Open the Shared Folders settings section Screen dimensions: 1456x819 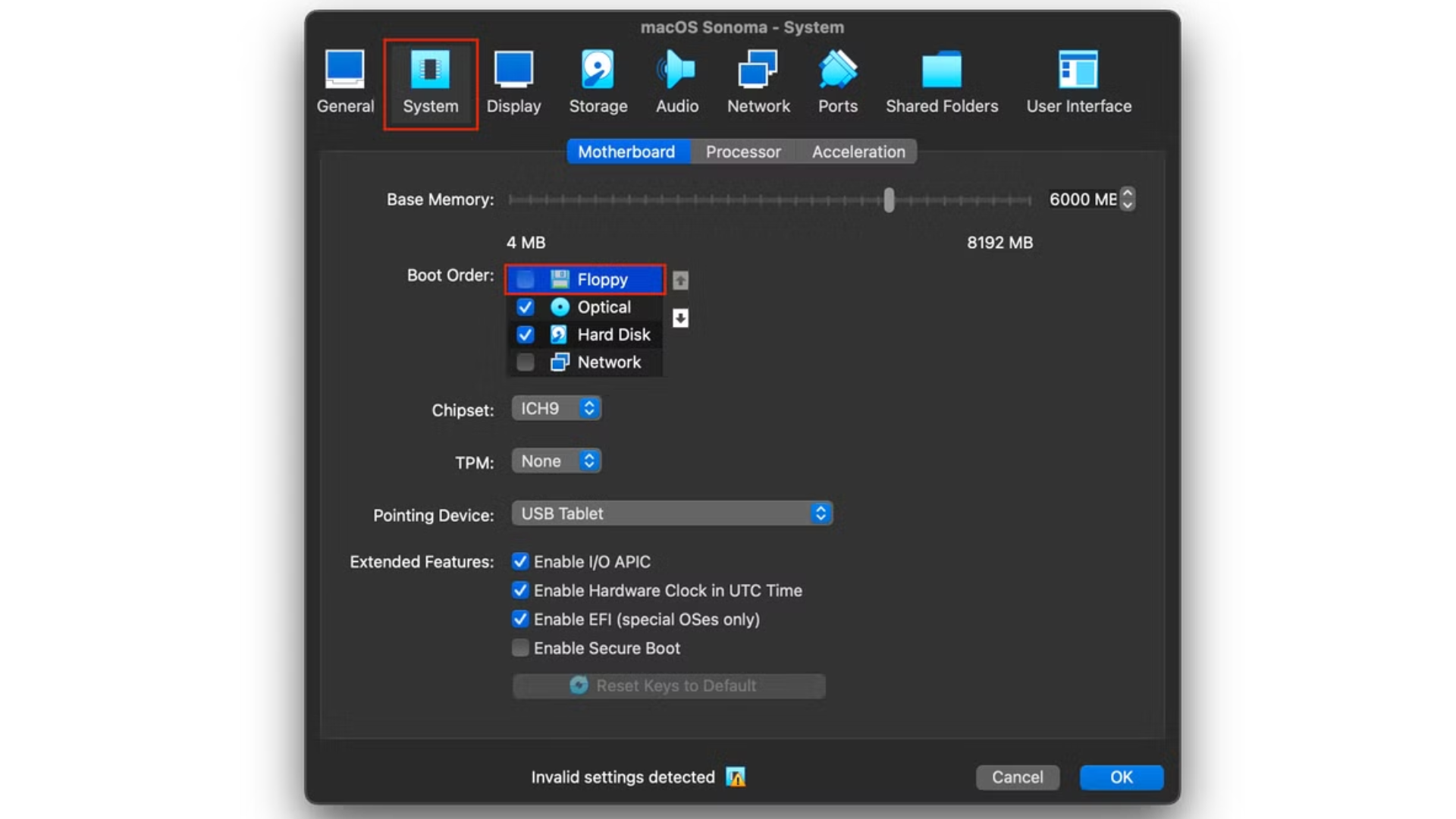(x=942, y=82)
